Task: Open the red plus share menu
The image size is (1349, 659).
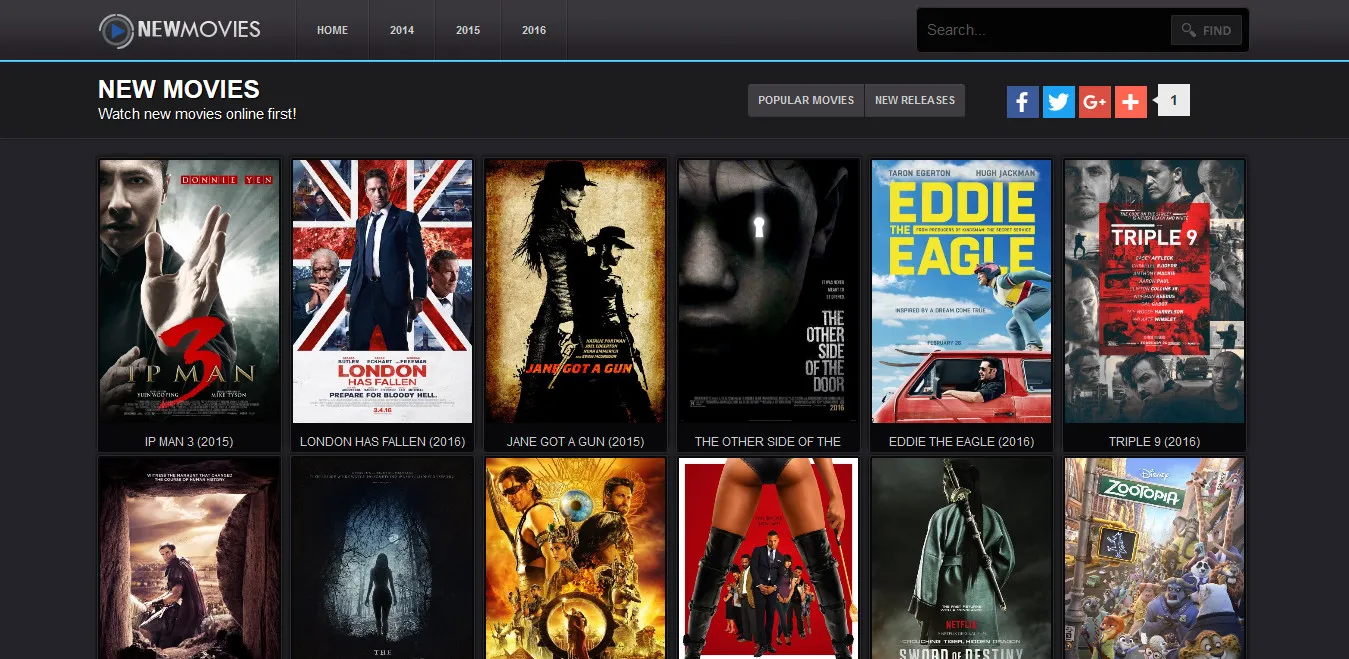Action: (x=1130, y=101)
